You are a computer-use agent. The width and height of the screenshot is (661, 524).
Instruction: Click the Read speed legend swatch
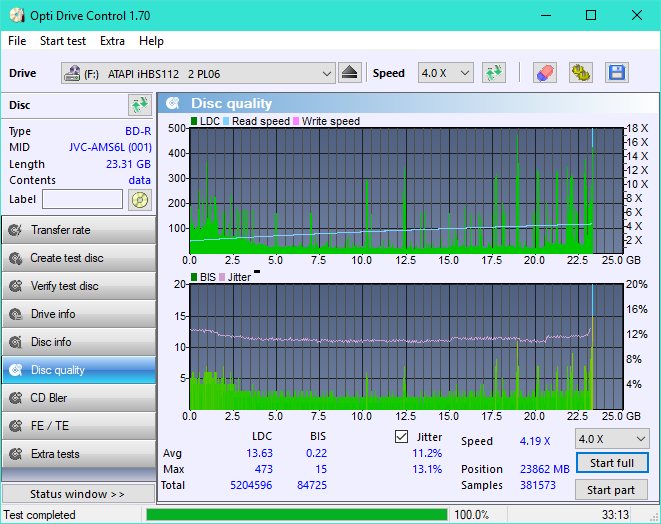(x=226, y=121)
